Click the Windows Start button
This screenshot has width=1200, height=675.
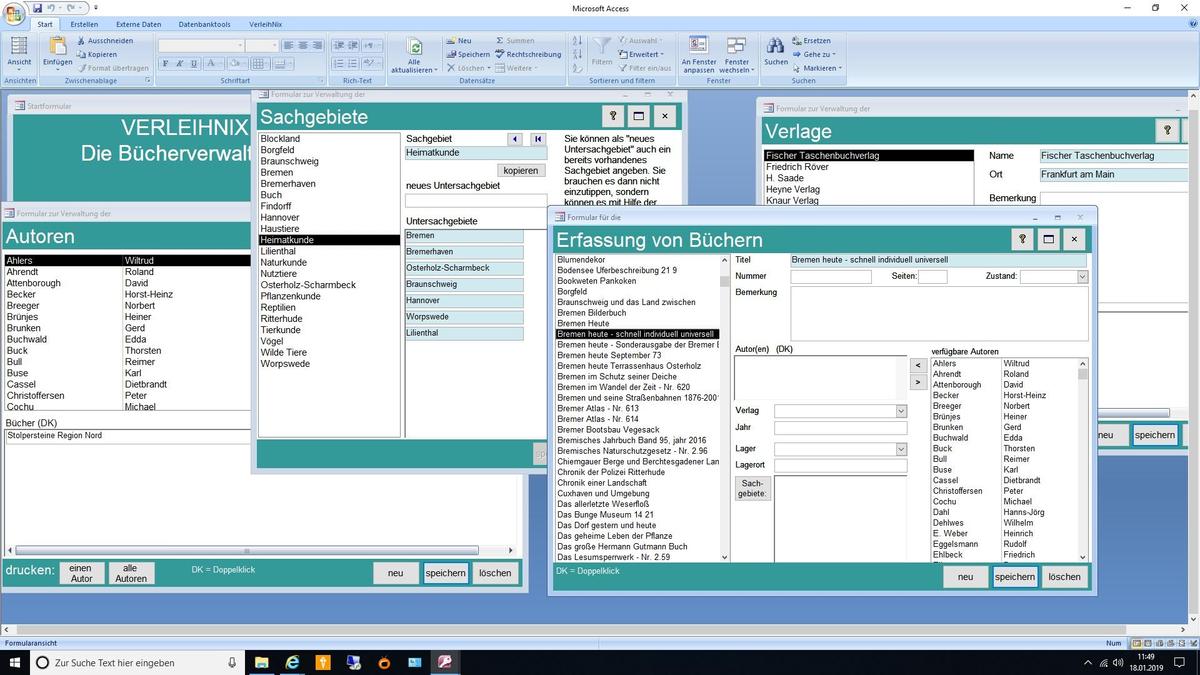click(14, 662)
